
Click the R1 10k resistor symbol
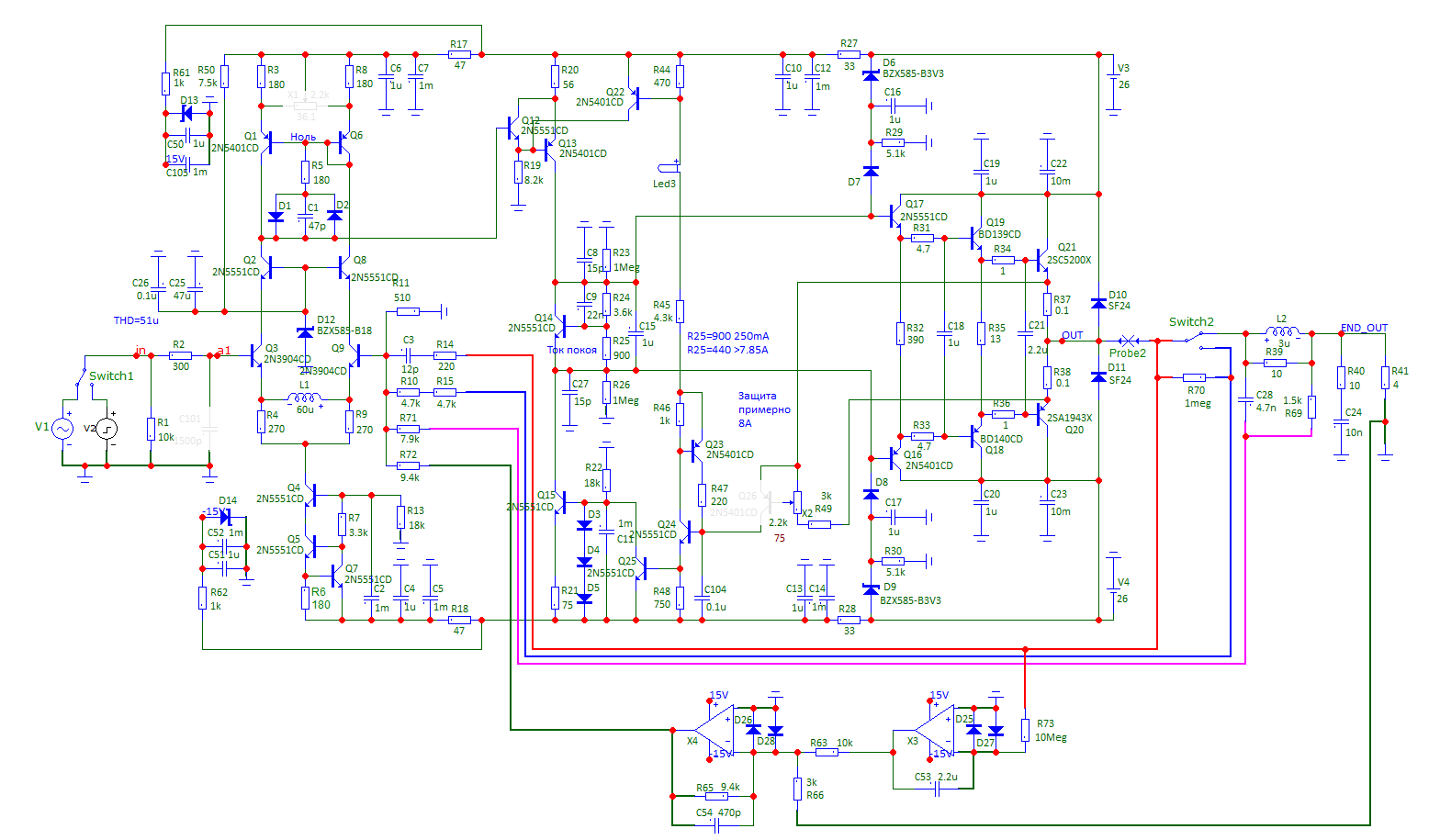tap(151, 429)
